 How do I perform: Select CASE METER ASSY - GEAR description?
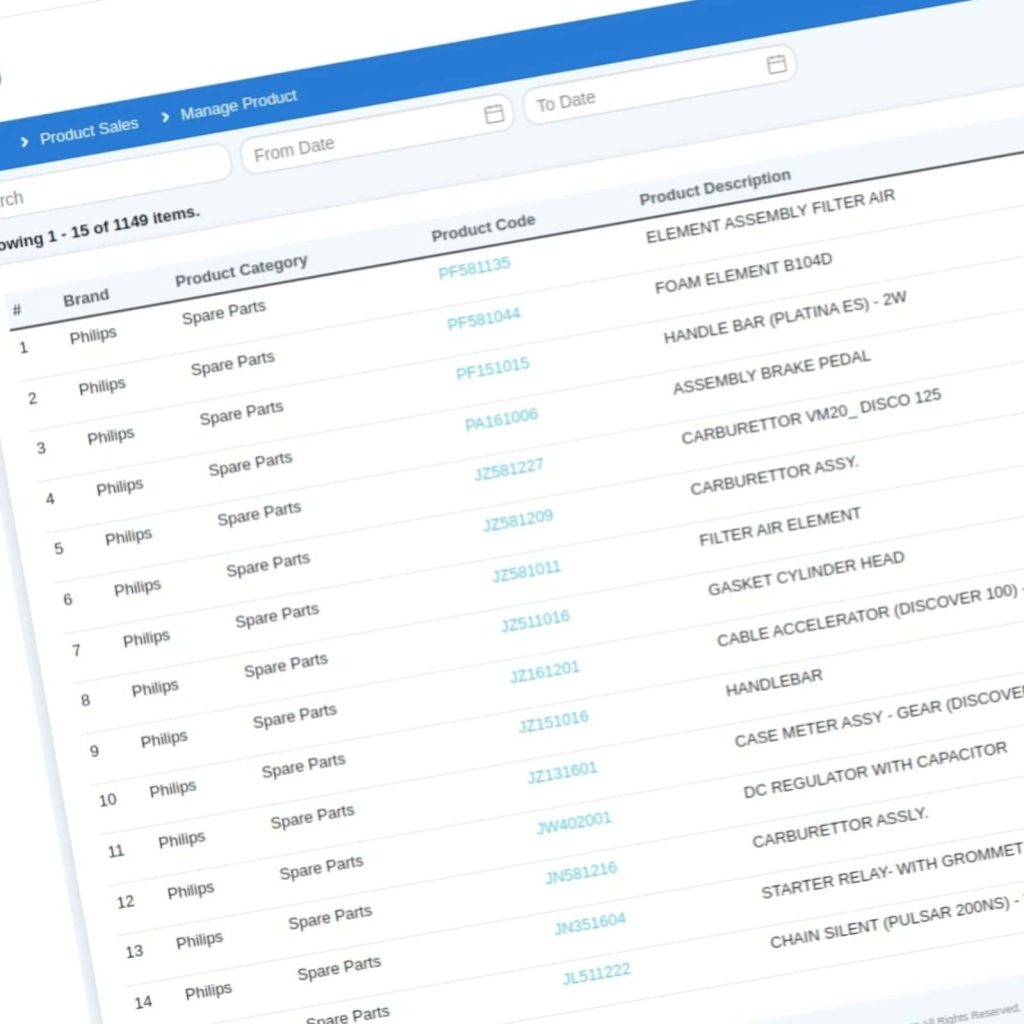pos(879,716)
